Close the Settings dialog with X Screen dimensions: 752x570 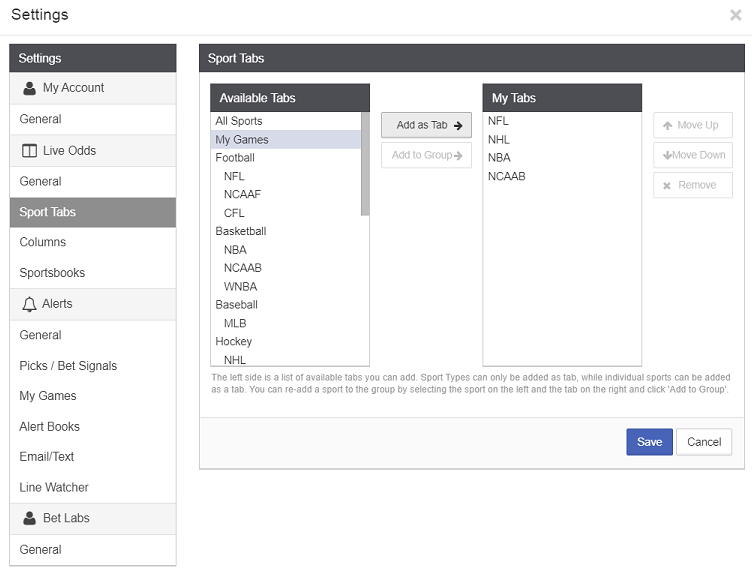(x=736, y=15)
